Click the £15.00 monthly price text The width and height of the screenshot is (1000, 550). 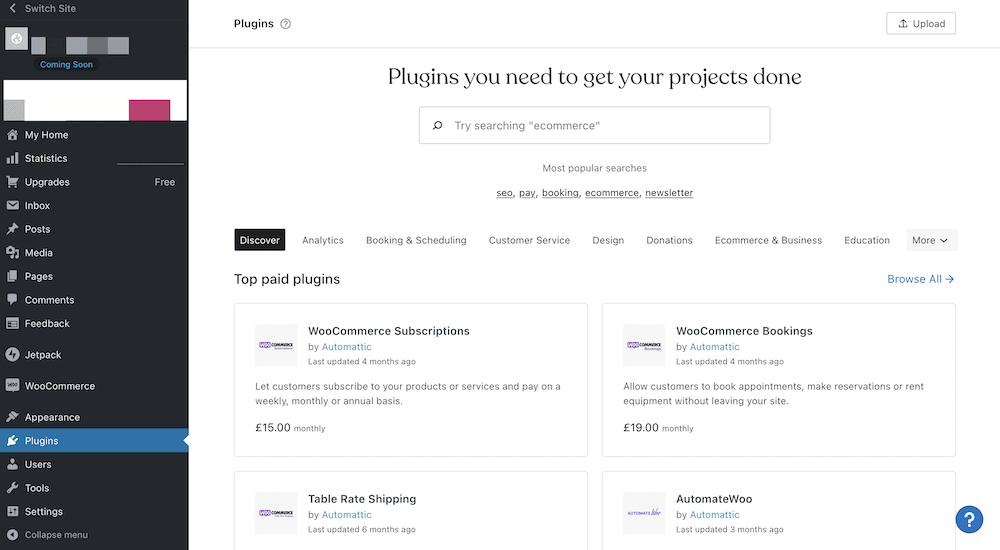click(290, 427)
